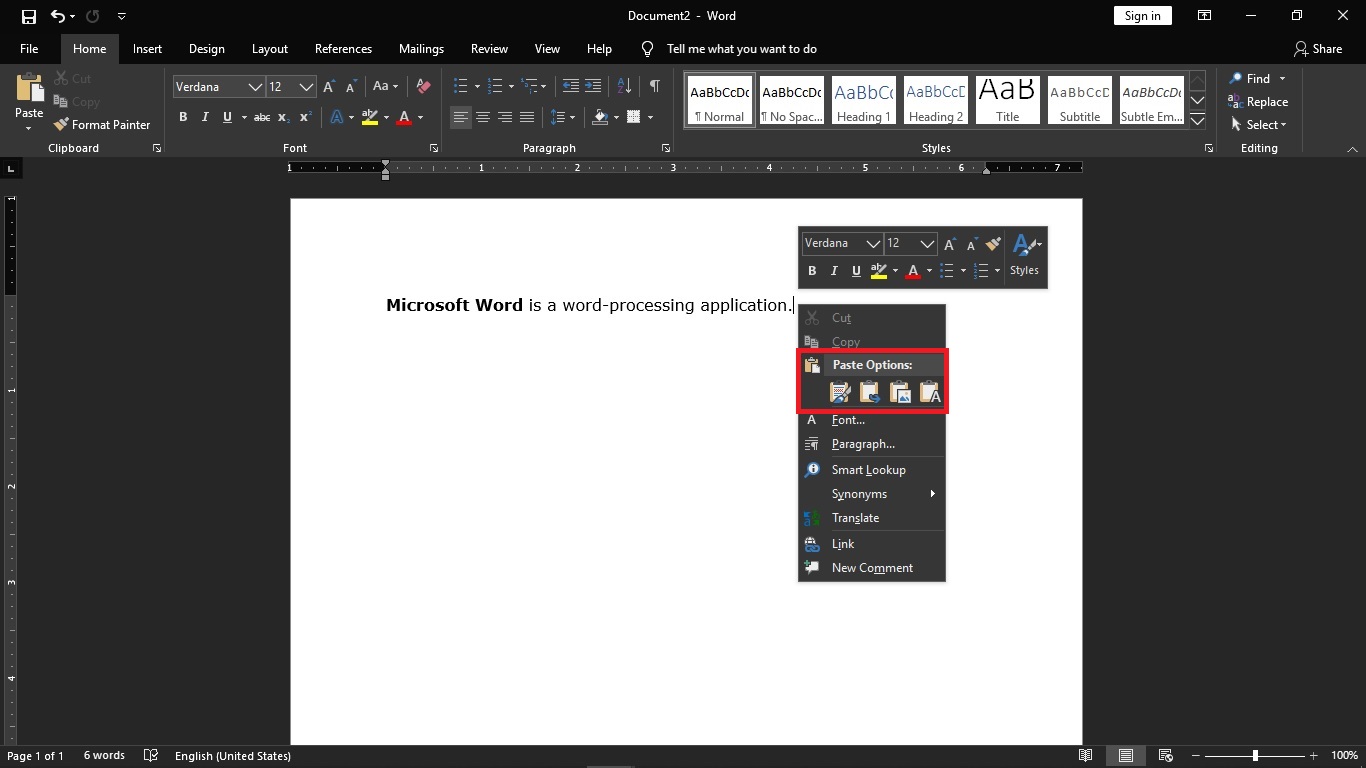Click the Share button

coord(1318,48)
